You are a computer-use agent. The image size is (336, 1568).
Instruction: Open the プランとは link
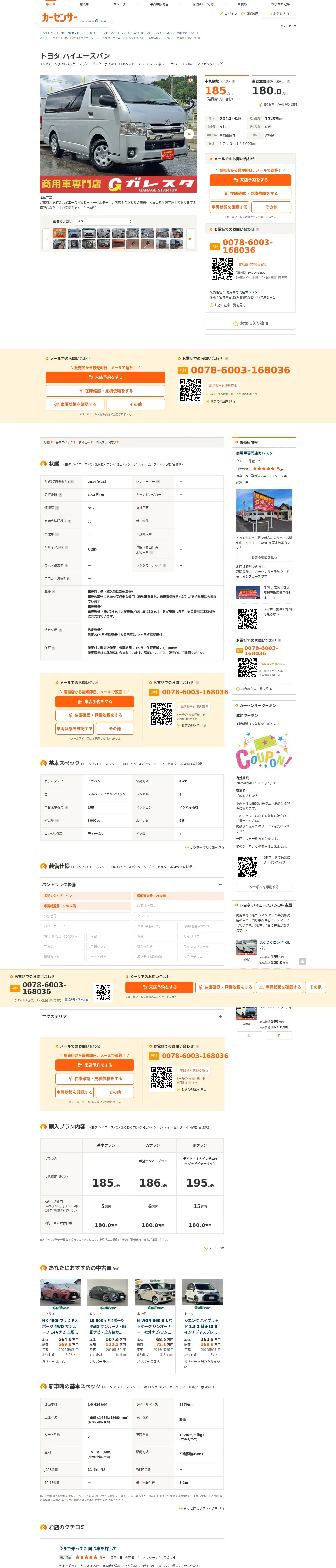tap(215, 1248)
